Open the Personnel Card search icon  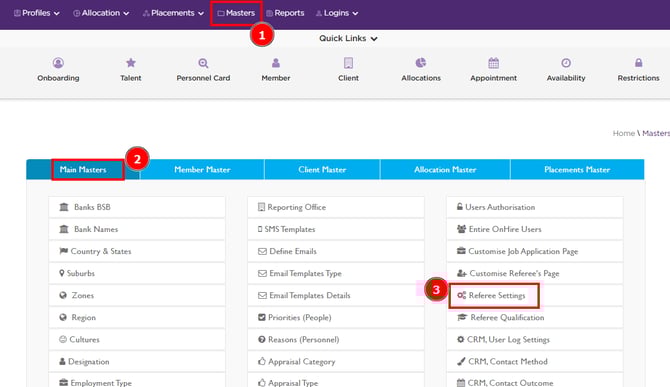[203, 64]
